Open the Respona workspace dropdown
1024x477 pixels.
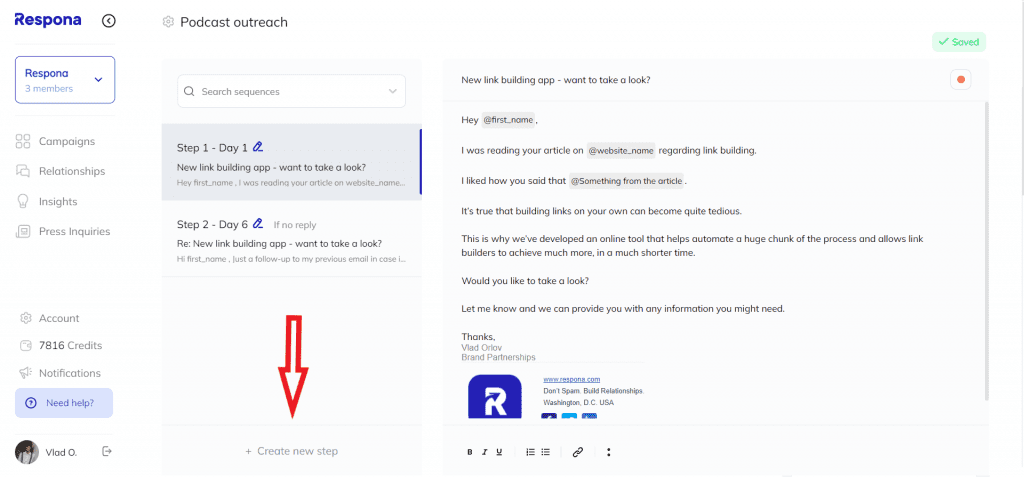click(x=65, y=80)
